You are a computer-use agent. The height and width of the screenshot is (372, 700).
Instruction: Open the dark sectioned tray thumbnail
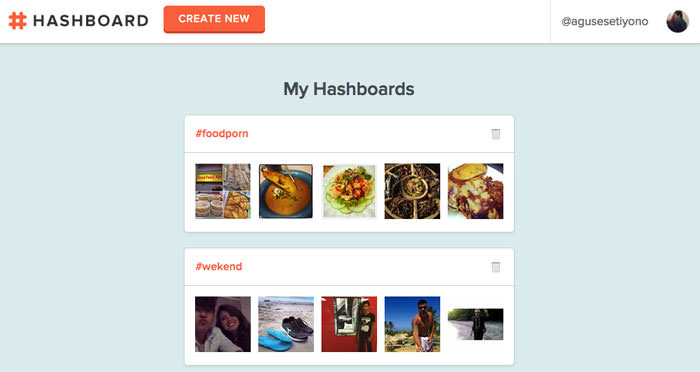point(412,191)
